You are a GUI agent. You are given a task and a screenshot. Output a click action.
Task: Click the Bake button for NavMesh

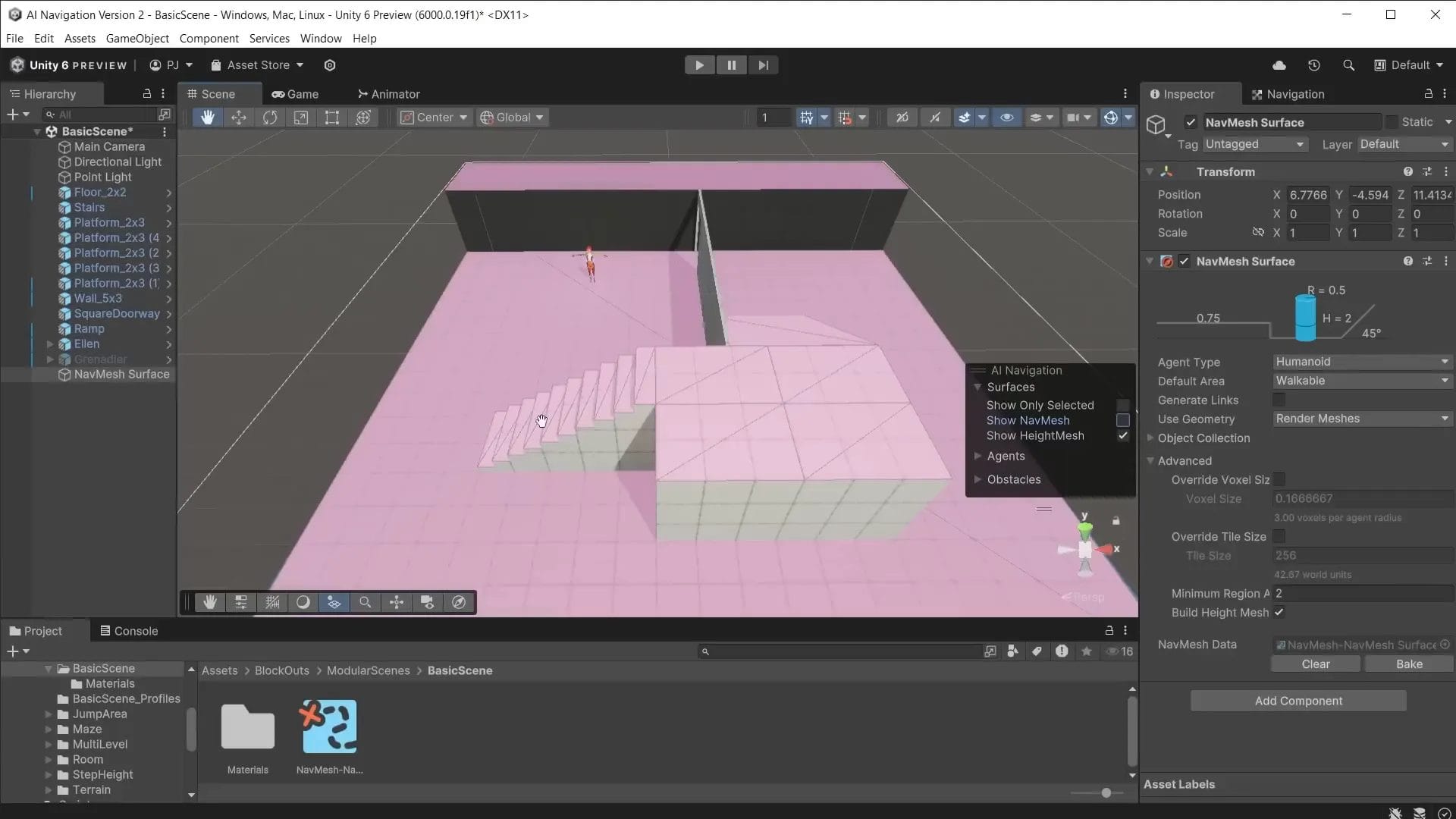[x=1407, y=664]
